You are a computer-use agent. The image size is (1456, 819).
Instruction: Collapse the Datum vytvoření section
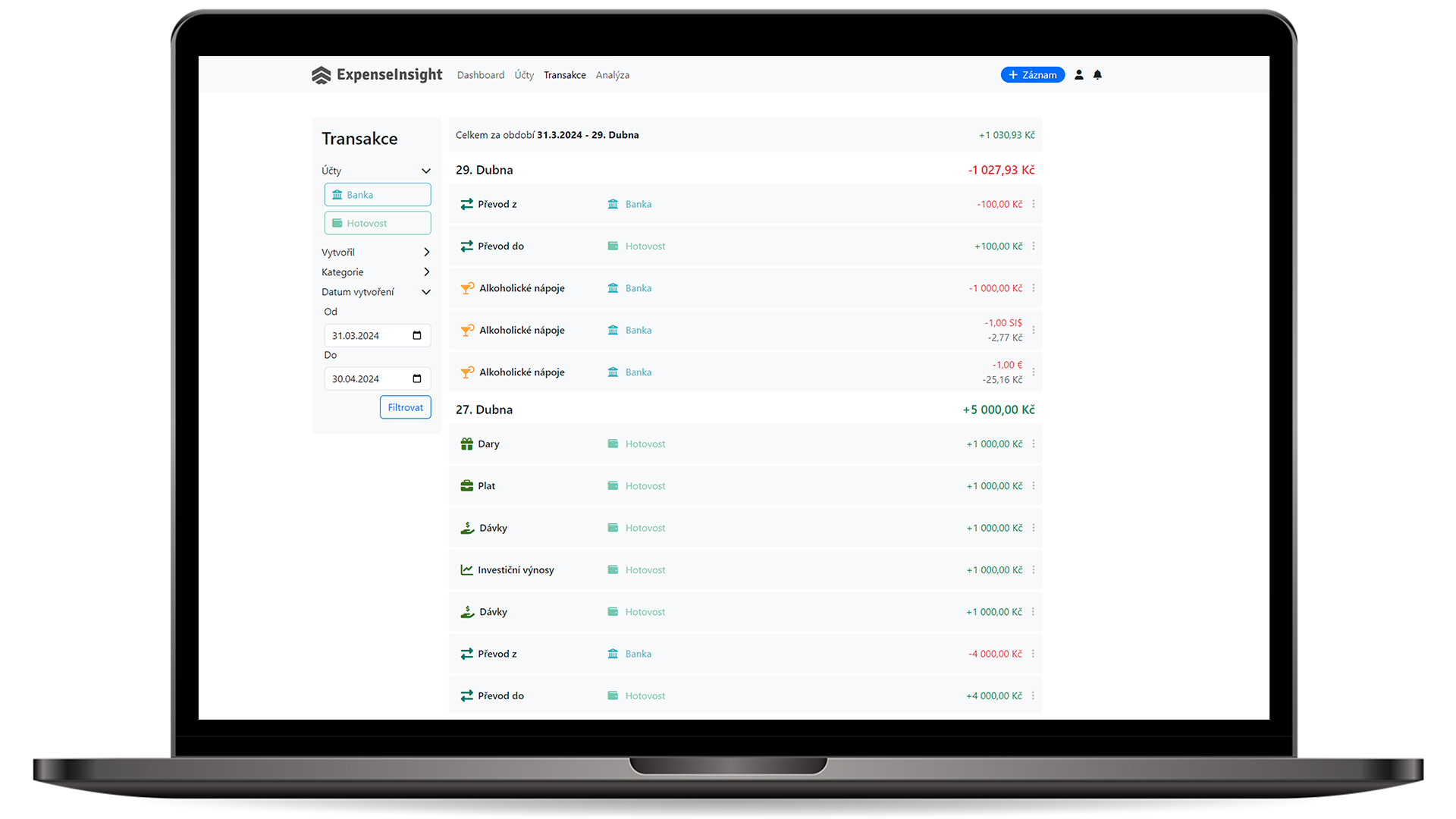426,292
